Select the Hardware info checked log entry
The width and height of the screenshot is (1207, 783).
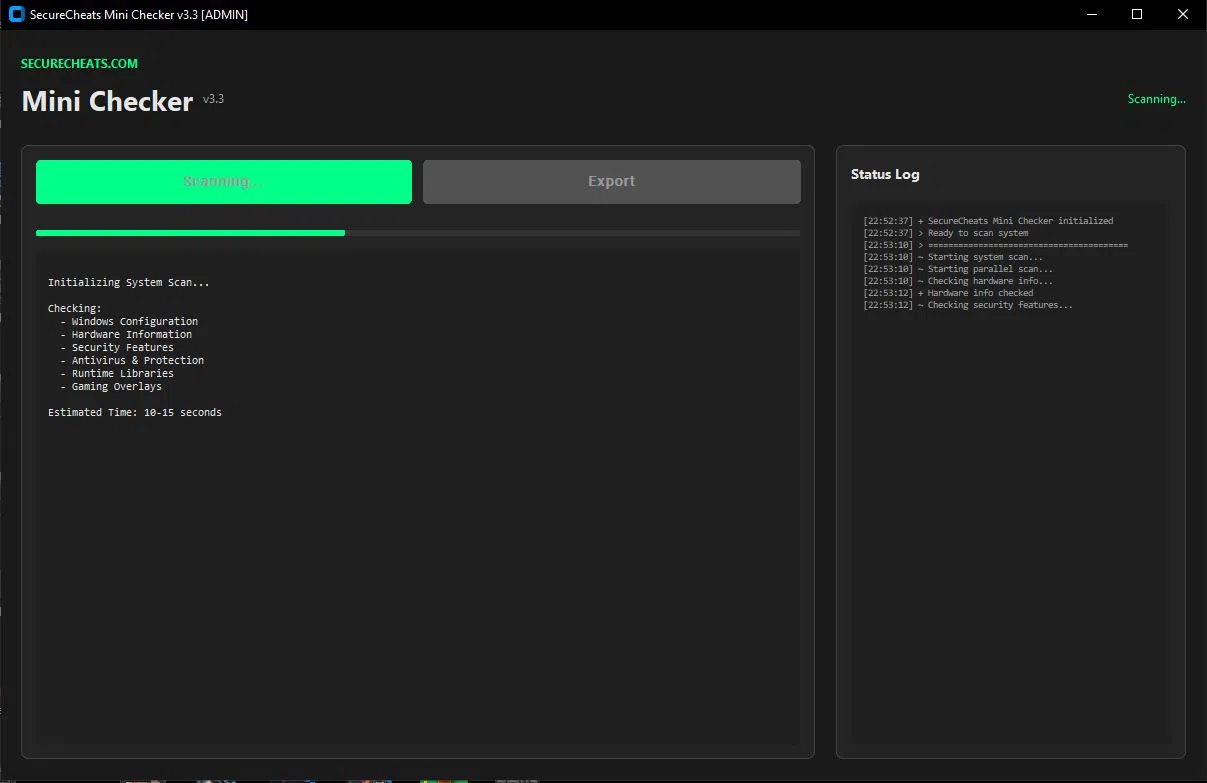(948, 292)
